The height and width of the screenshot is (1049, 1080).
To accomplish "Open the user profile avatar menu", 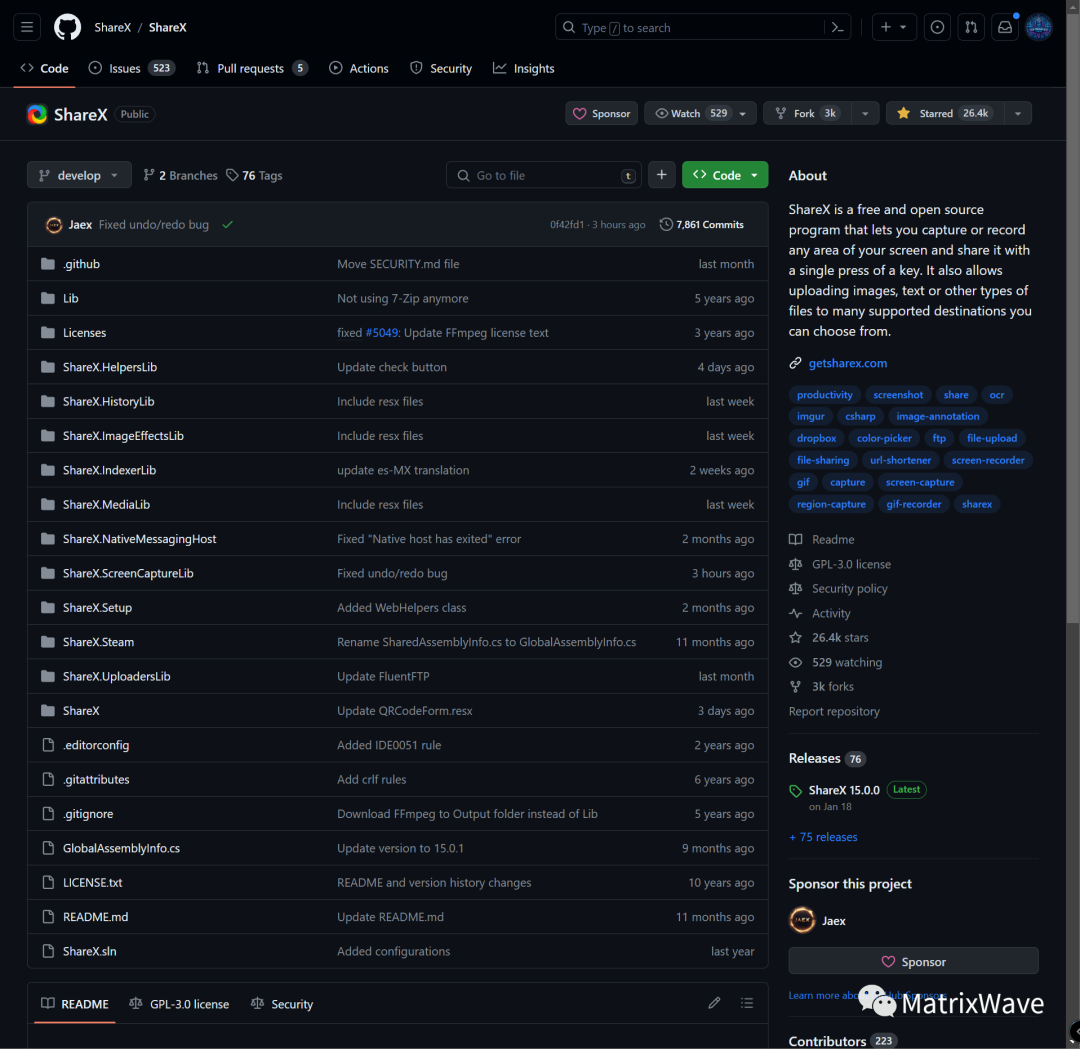I will (1039, 28).
